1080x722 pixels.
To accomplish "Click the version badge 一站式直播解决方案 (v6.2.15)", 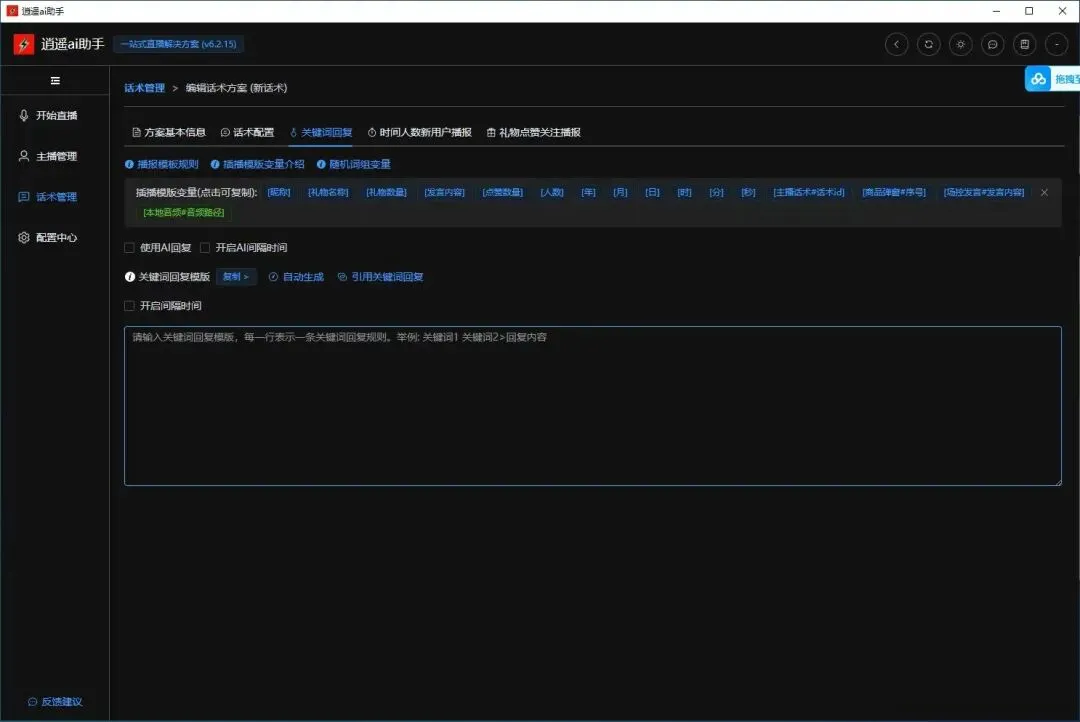I will pyautogui.click(x=178, y=44).
